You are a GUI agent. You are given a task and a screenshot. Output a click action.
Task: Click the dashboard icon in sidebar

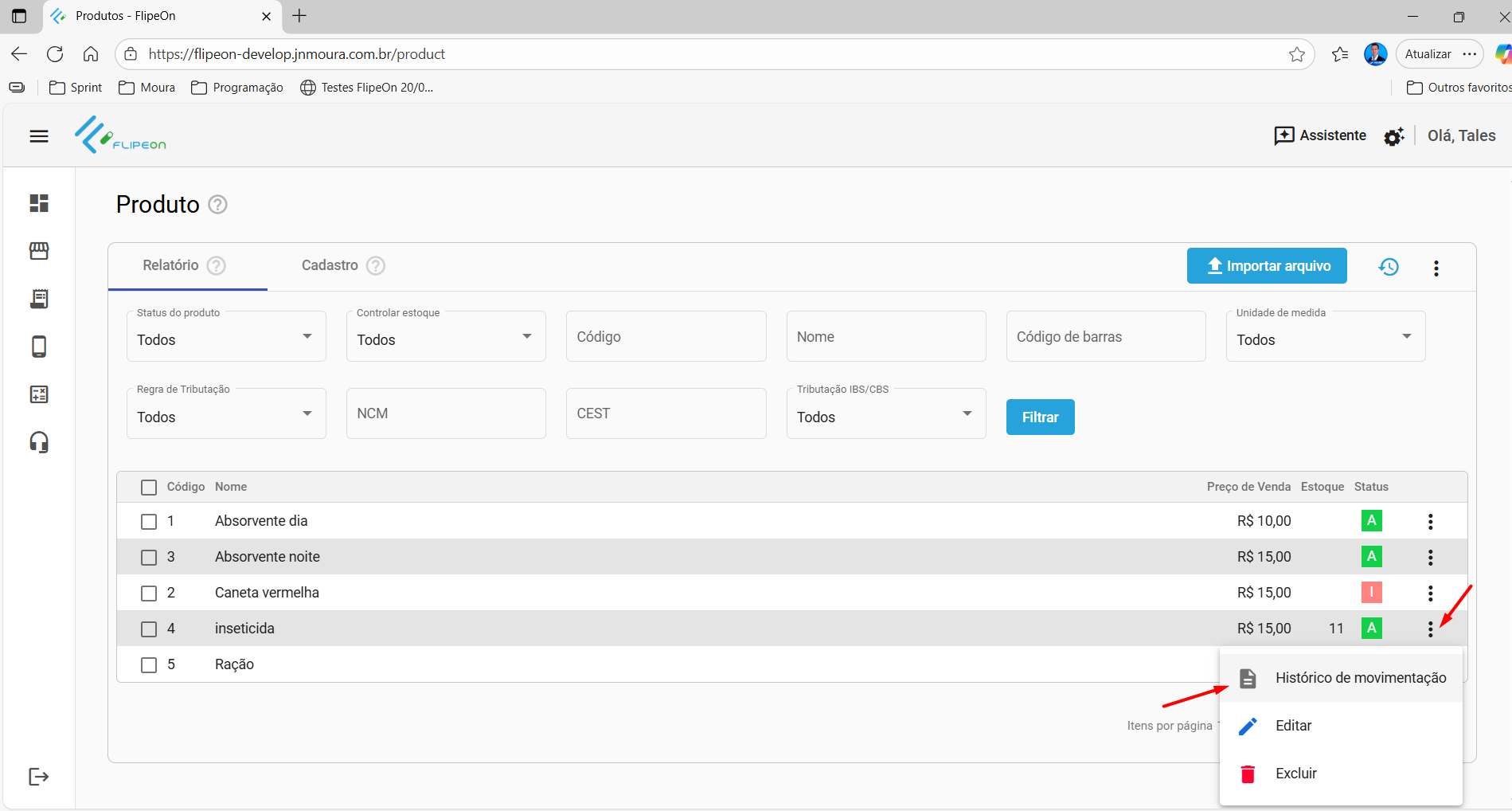click(39, 203)
